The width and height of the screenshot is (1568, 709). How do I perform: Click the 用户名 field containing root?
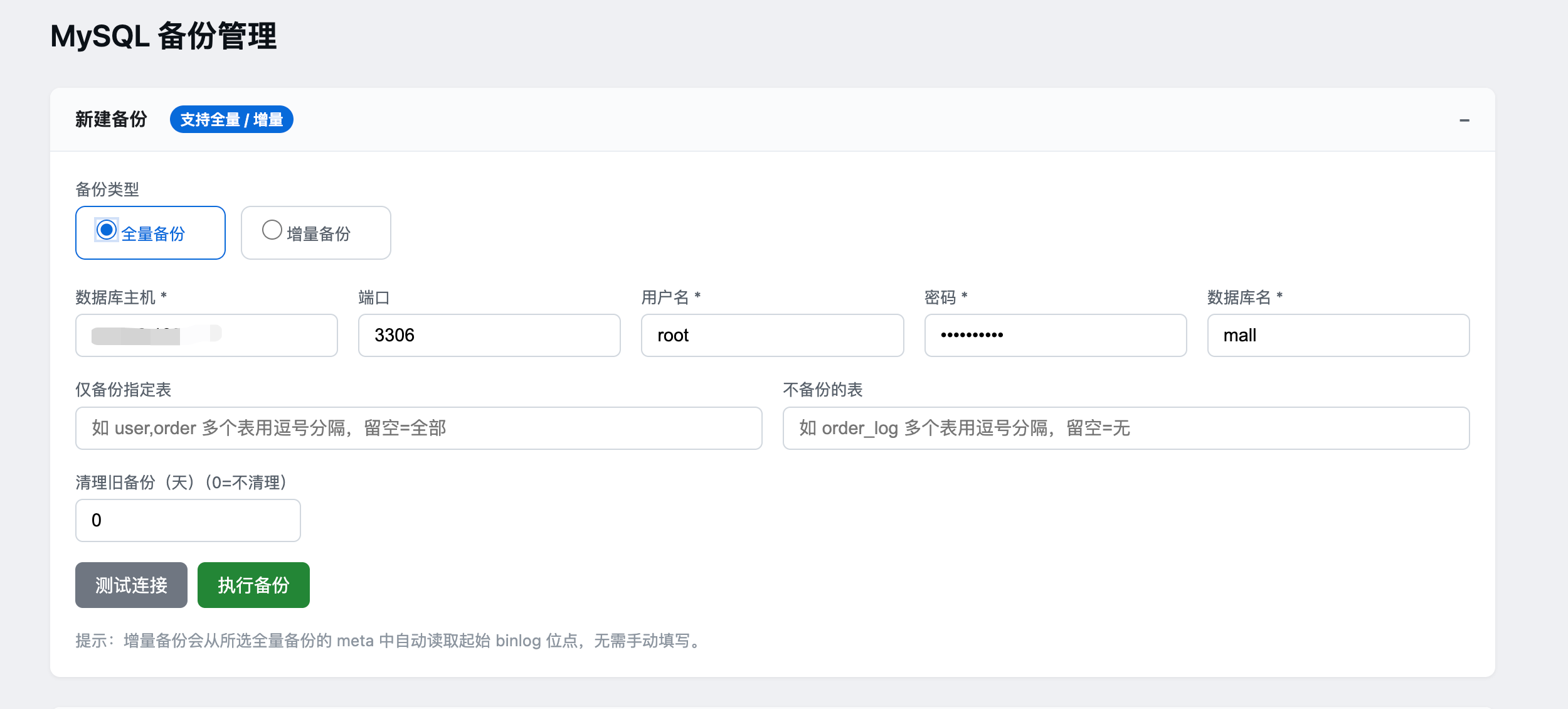pos(772,335)
